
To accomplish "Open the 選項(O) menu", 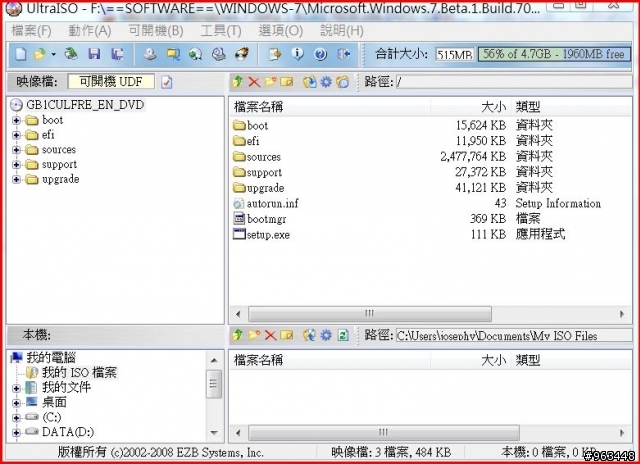I will pos(280,31).
